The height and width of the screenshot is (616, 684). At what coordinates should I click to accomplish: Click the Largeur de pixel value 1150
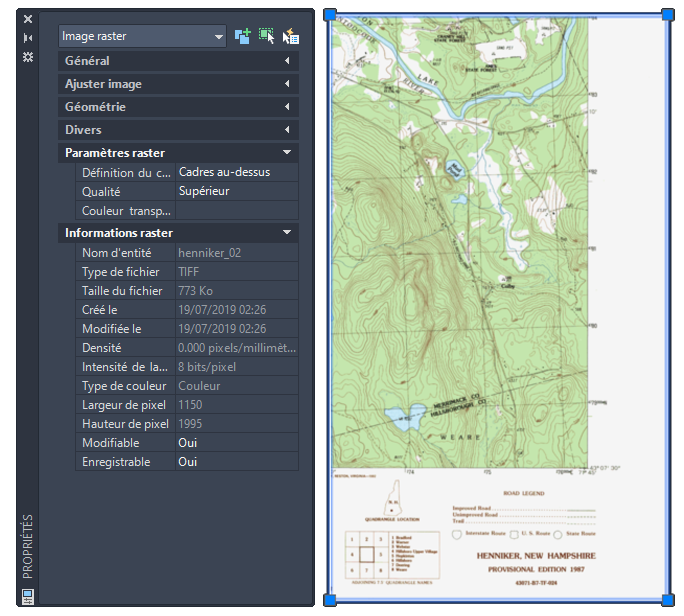click(x=237, y=405)
